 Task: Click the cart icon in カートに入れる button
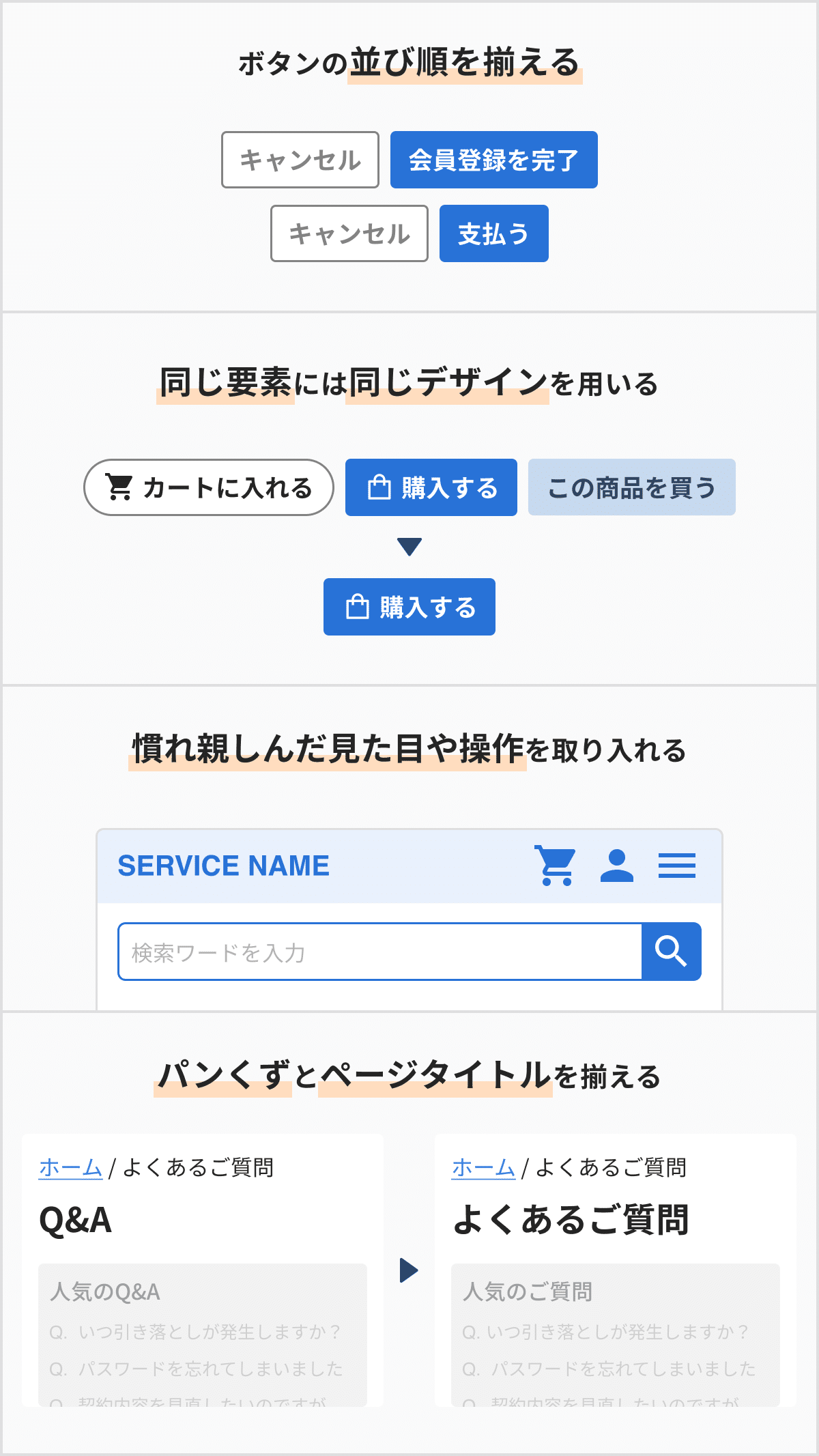coord(119,487)
